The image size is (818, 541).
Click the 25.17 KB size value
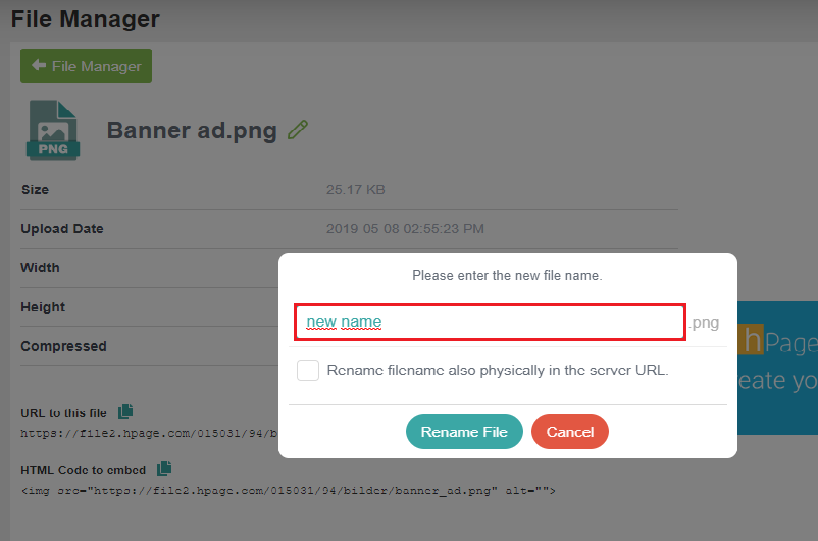tap(356, 189)
